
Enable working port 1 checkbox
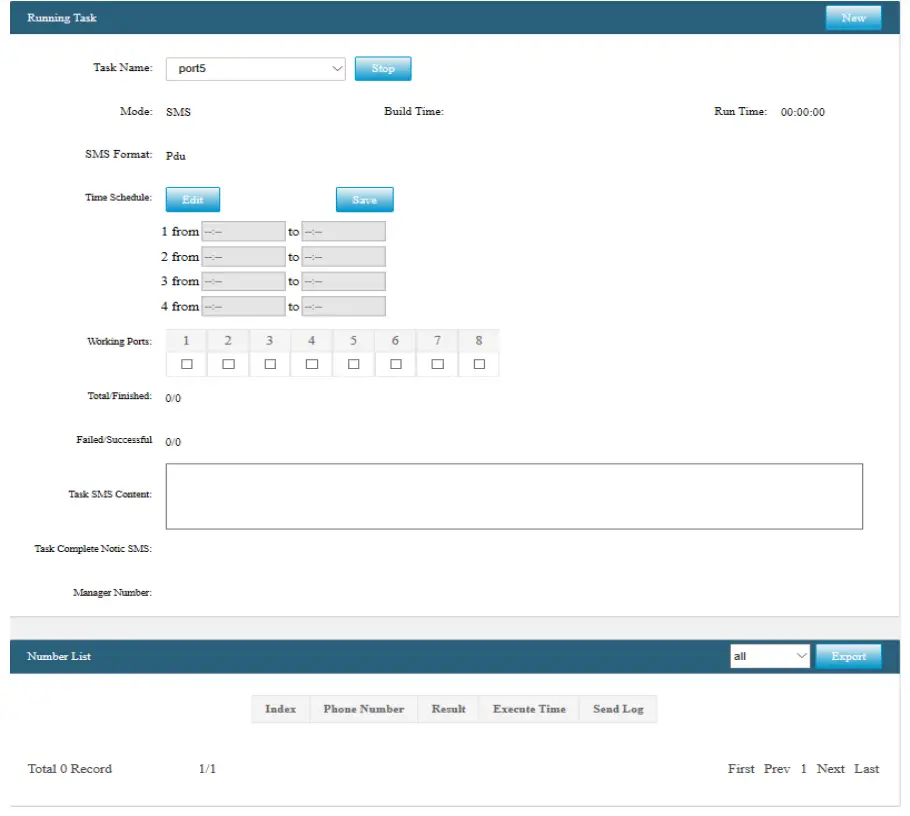coord(186,364)
